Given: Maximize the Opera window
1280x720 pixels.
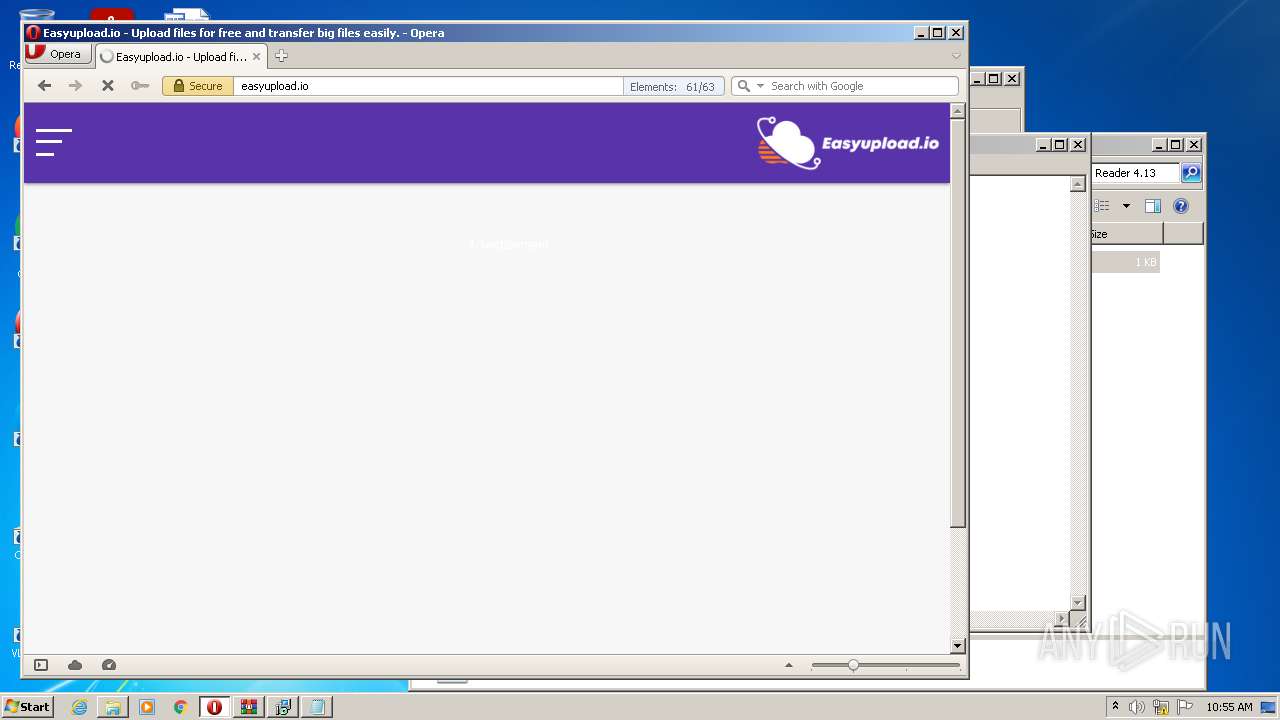Looking at the screenshot, I should pos(938,33).
